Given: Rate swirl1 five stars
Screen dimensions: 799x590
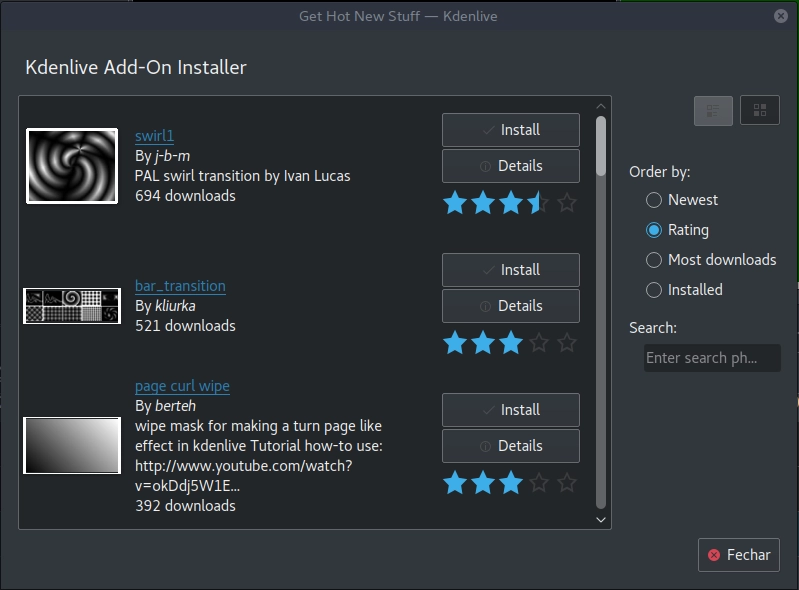Looking at the screenshot, I should point(567,203).
